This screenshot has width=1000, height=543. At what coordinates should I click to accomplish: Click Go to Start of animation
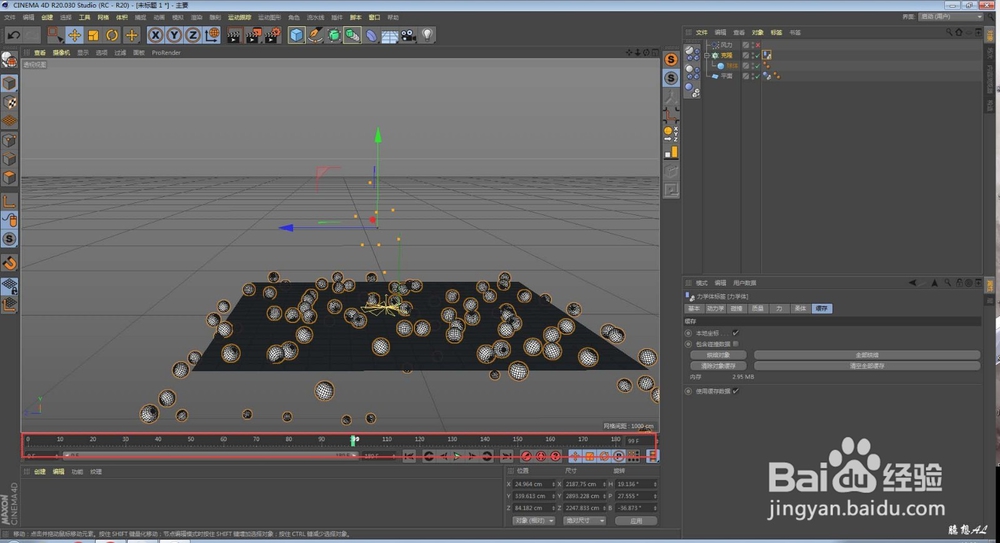coord(409,456)
